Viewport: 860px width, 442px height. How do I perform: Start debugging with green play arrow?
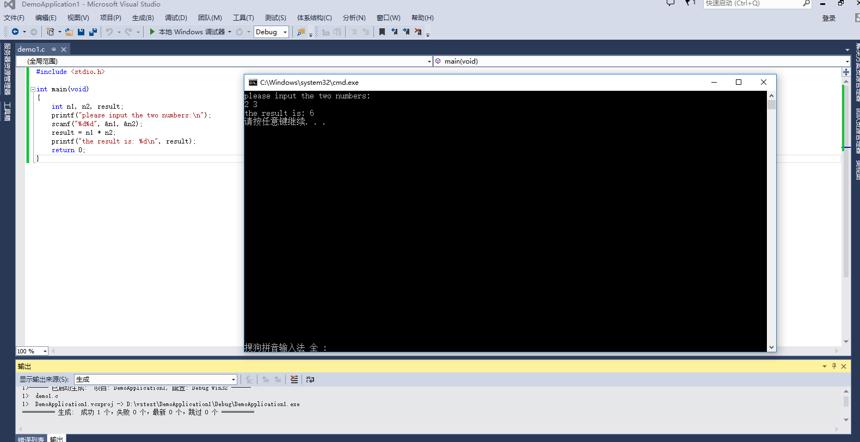point(152,32)
